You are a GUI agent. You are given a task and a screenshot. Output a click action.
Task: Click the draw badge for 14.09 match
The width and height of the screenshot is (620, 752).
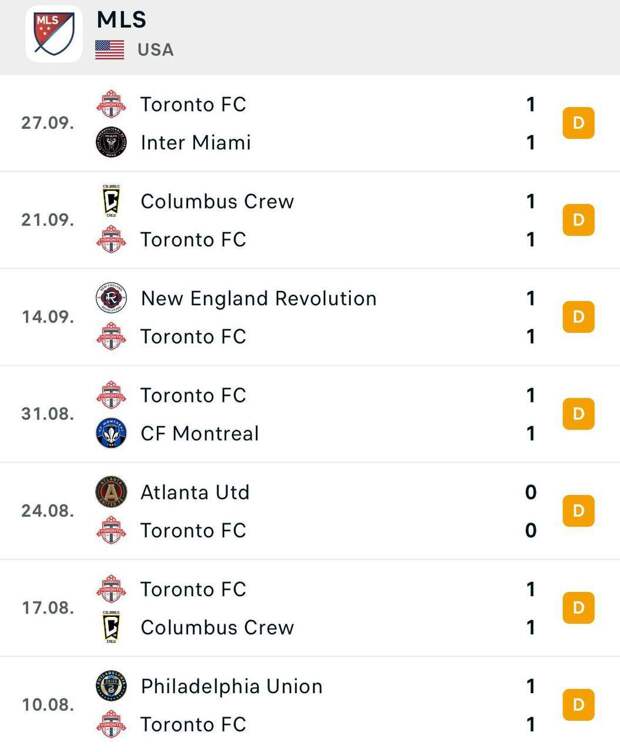click(x=578, y=317)
